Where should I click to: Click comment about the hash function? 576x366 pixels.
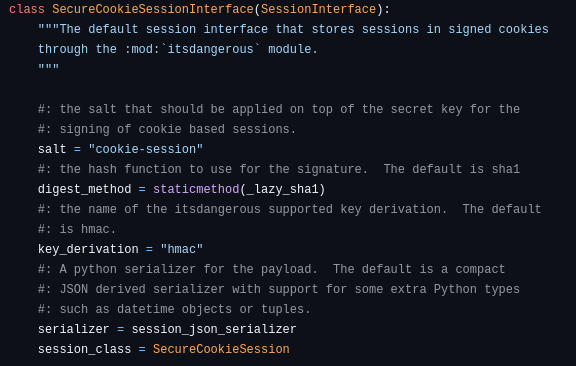pyautogui.click(x=279, y=169)
